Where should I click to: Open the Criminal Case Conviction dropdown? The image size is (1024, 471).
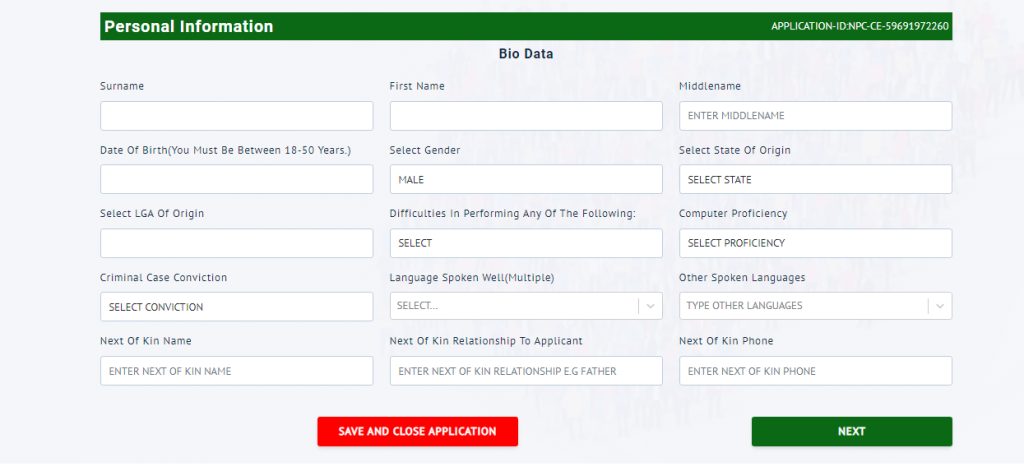pos(236,306)
